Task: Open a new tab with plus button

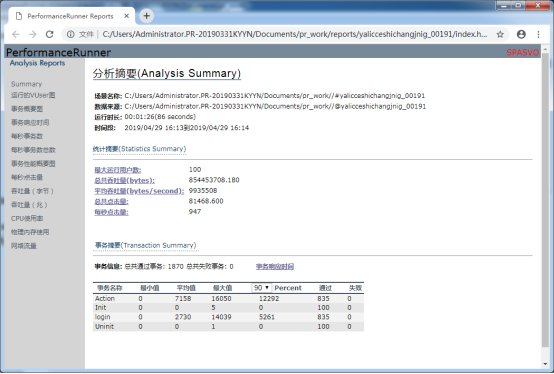Action: coord(146,16)
